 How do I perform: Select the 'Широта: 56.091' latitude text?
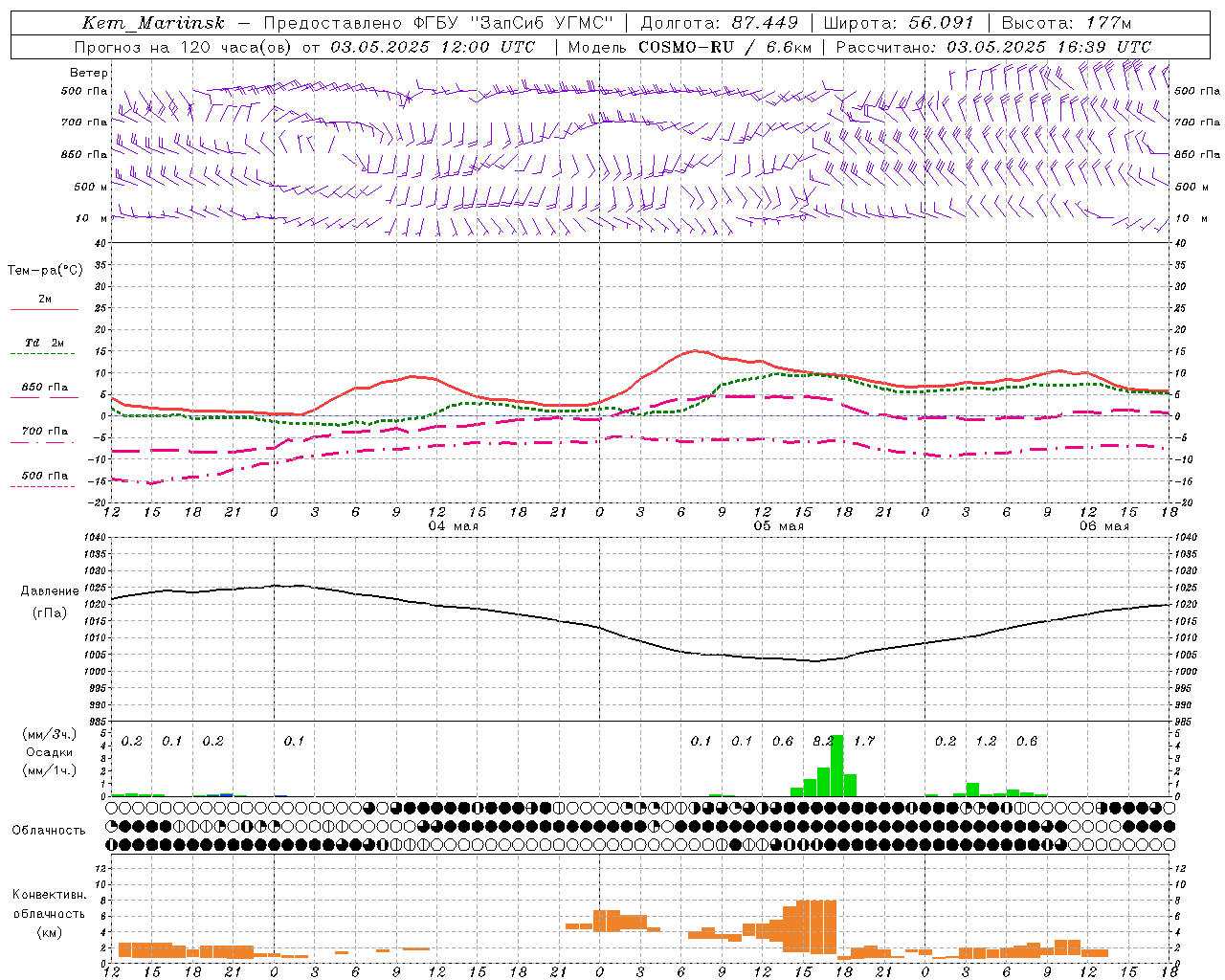(x=899, y=23)
